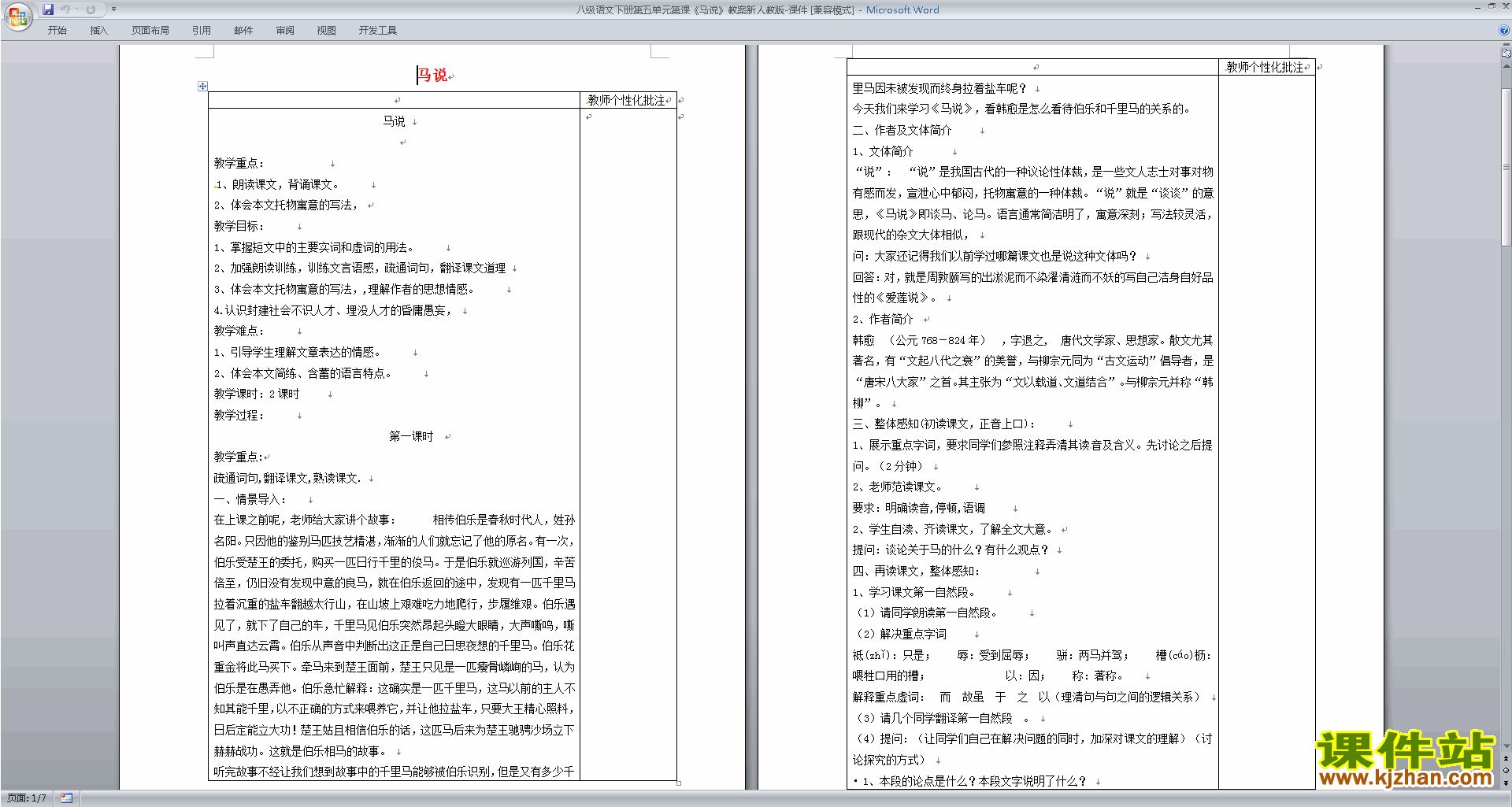Viewport: 1512px width, 807px height.
Task: Open the 审阅 ribbon tab
Action: (285, 31)
